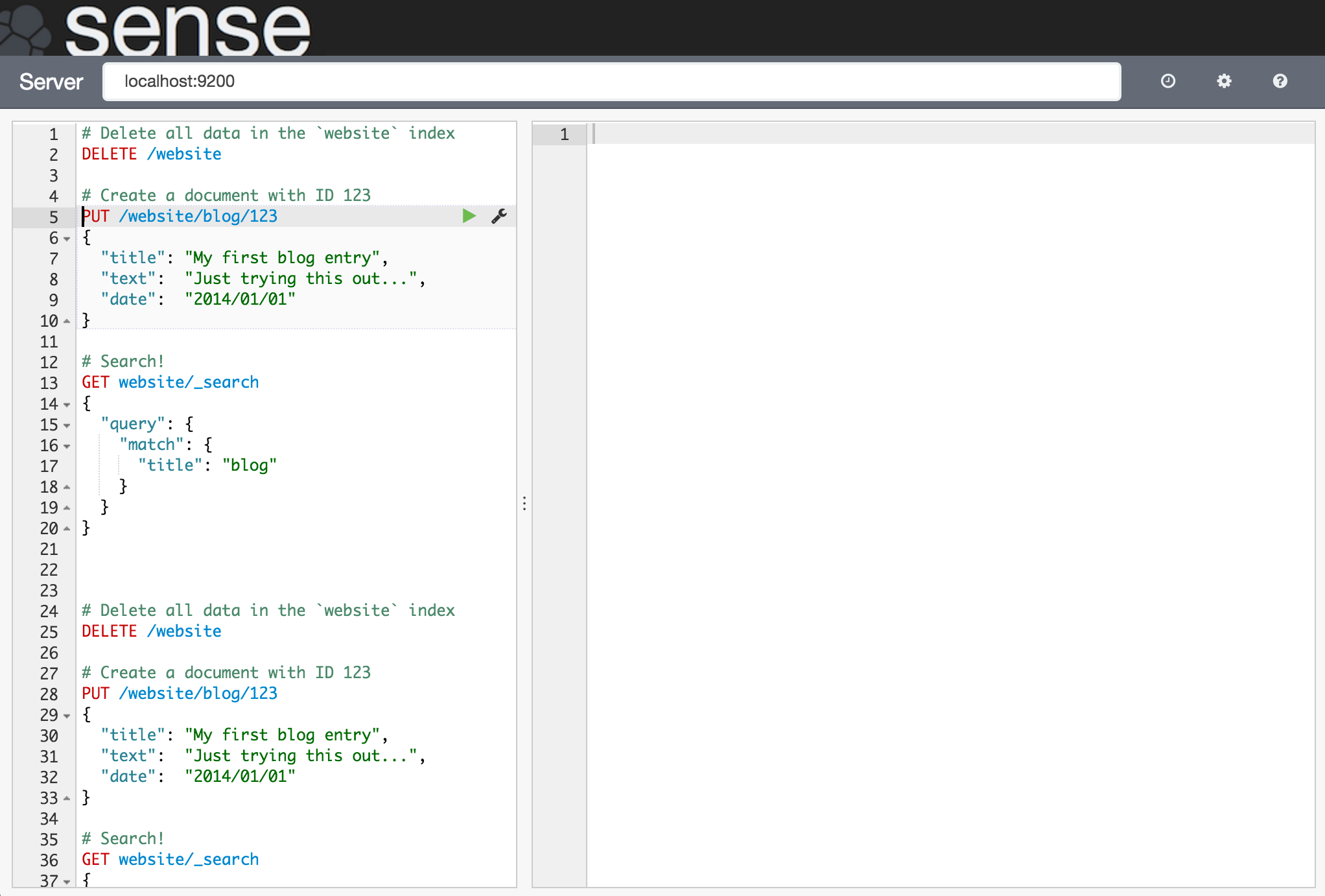Collapse the document body fold at line 29
Screen dimensions: 1325x896
coord(67,716)
